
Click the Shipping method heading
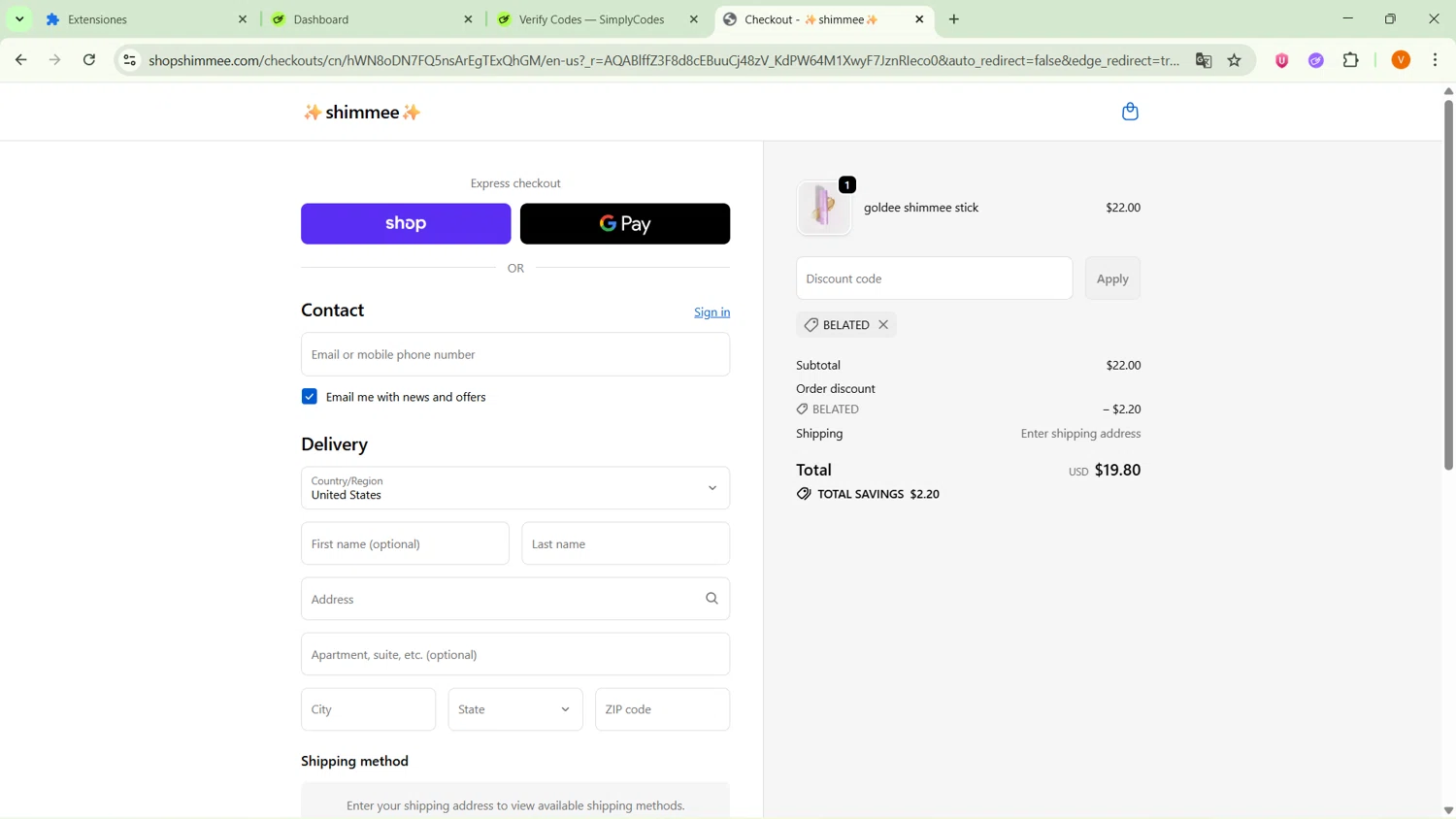point(354,761)
